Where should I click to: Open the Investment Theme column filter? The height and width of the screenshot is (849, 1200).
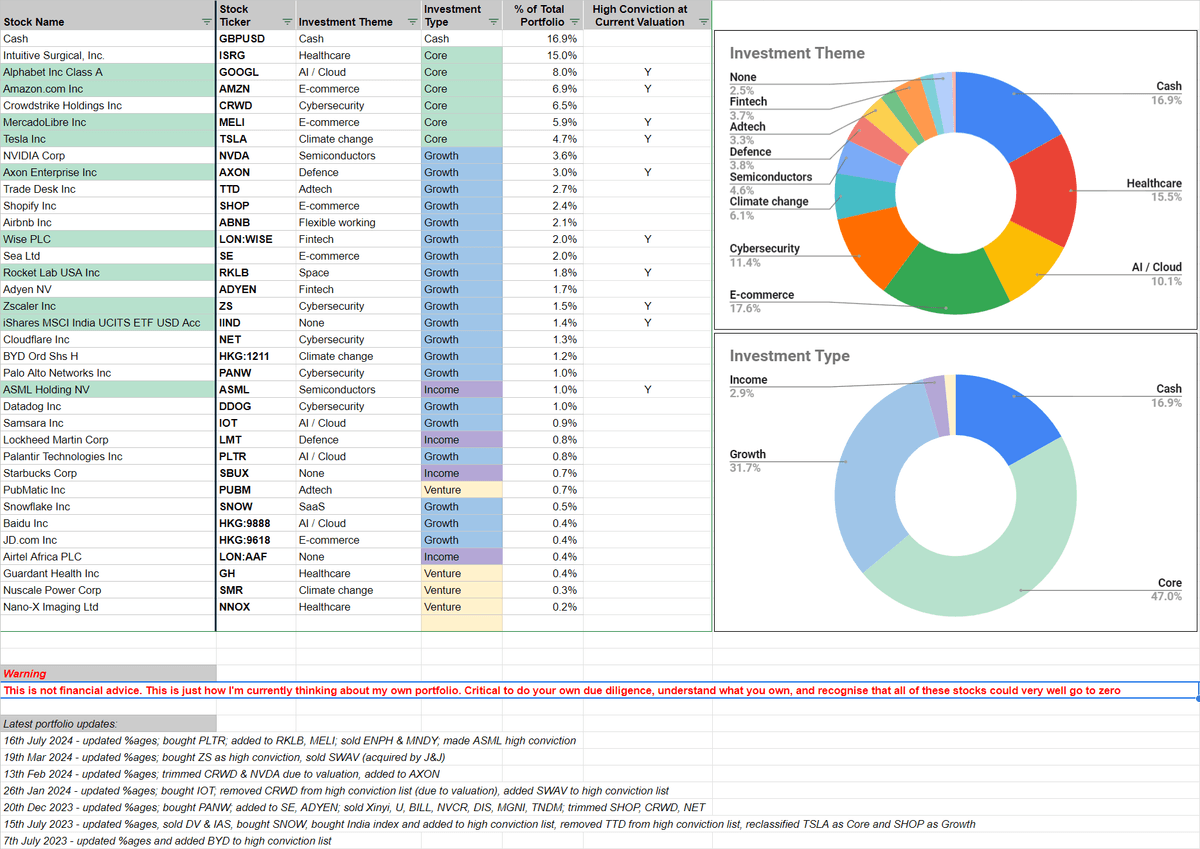[x=413, y=22]
